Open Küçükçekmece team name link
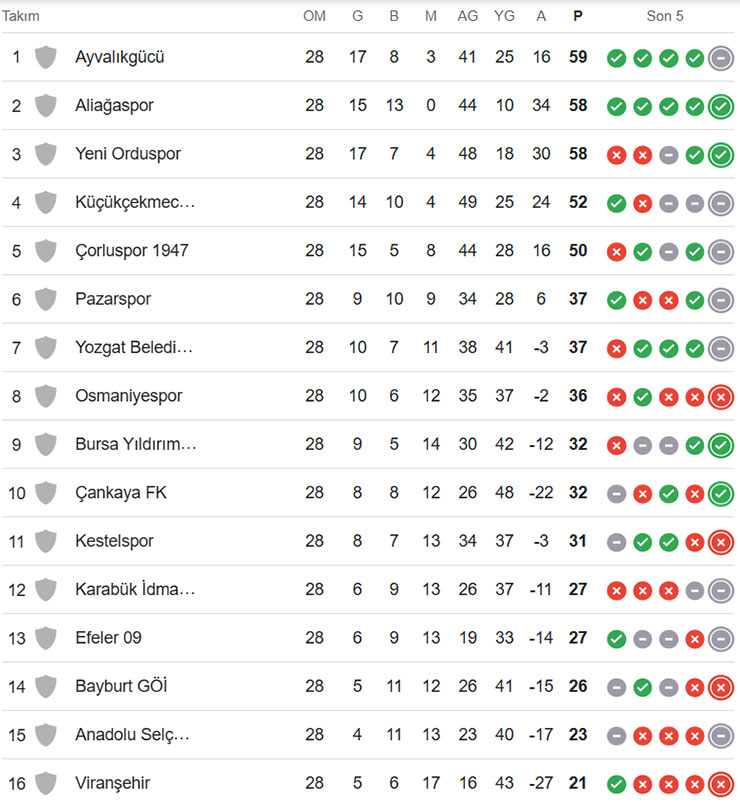The image size is (740, 802). click(135, 203)
